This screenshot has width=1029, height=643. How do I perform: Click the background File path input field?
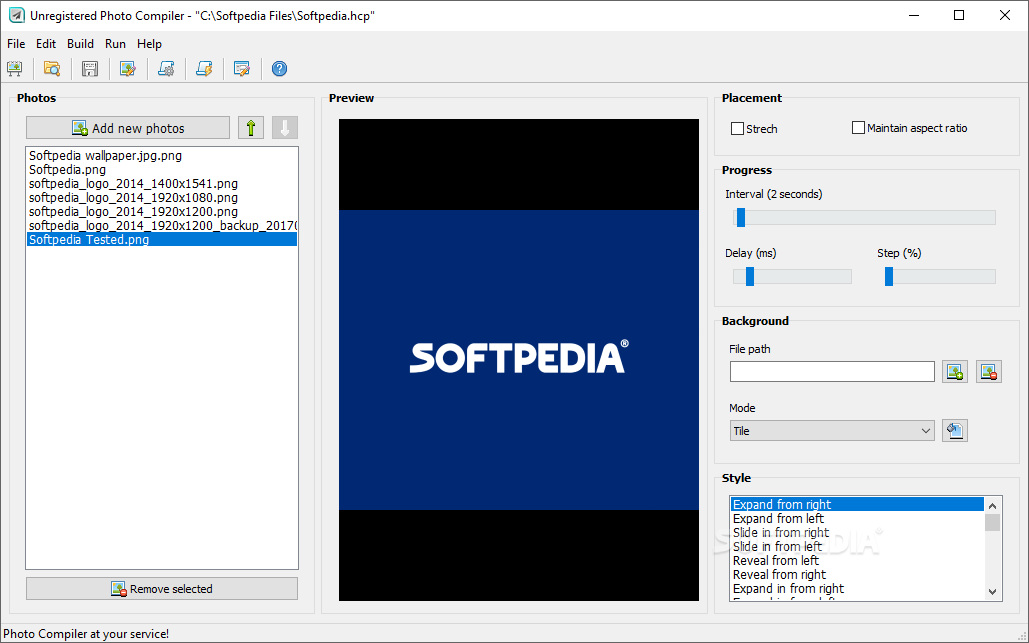point(832,371)
